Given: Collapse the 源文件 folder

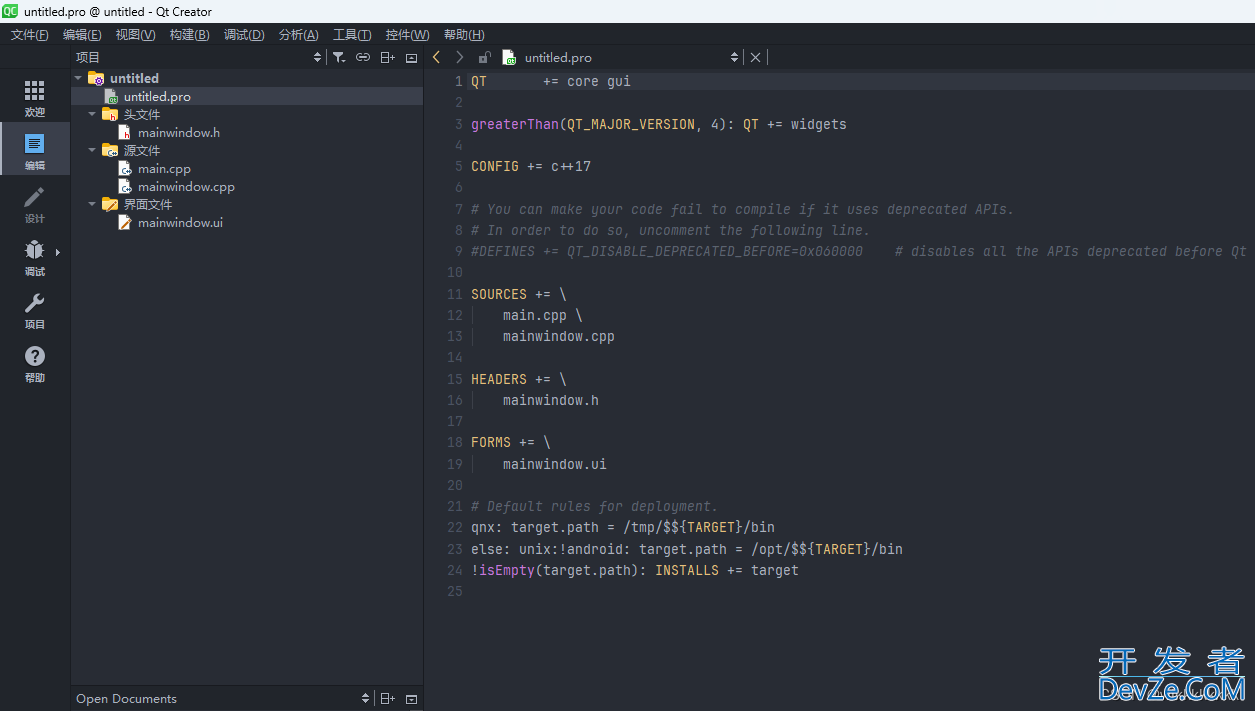Looking at the screenshot, I should (x=92, y=150).
